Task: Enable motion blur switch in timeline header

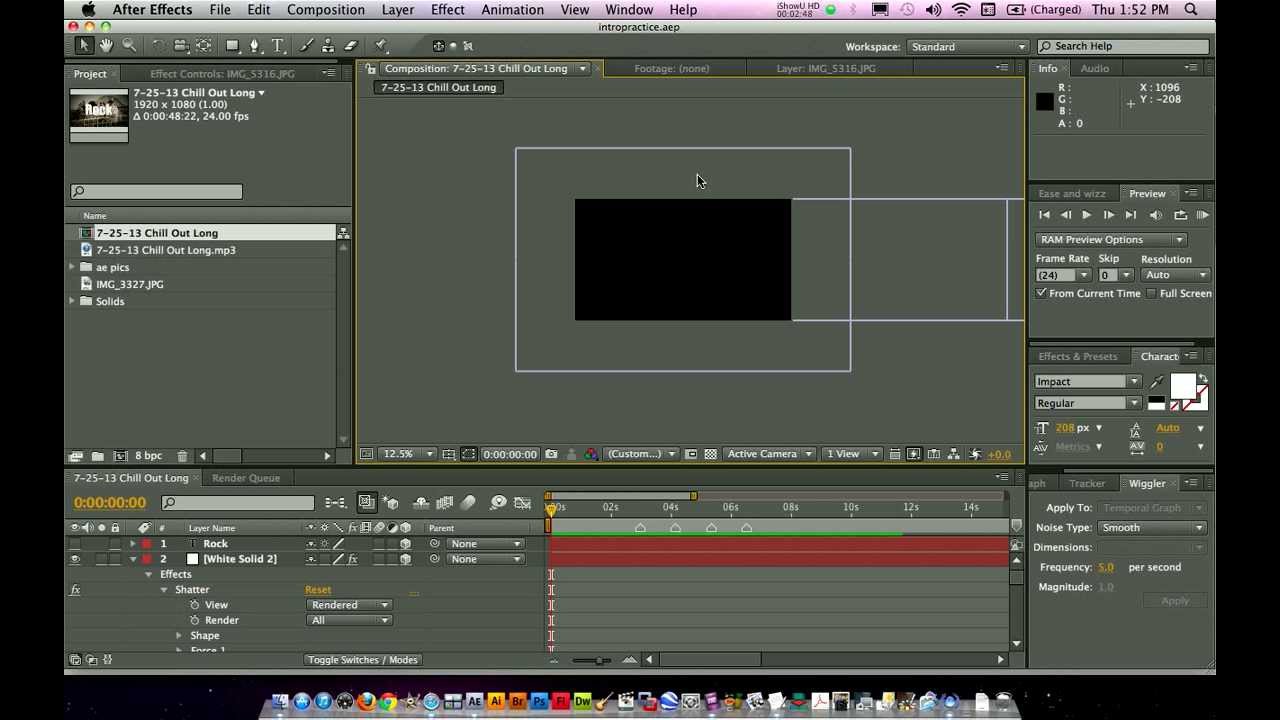Action: (x=468, y=503)
